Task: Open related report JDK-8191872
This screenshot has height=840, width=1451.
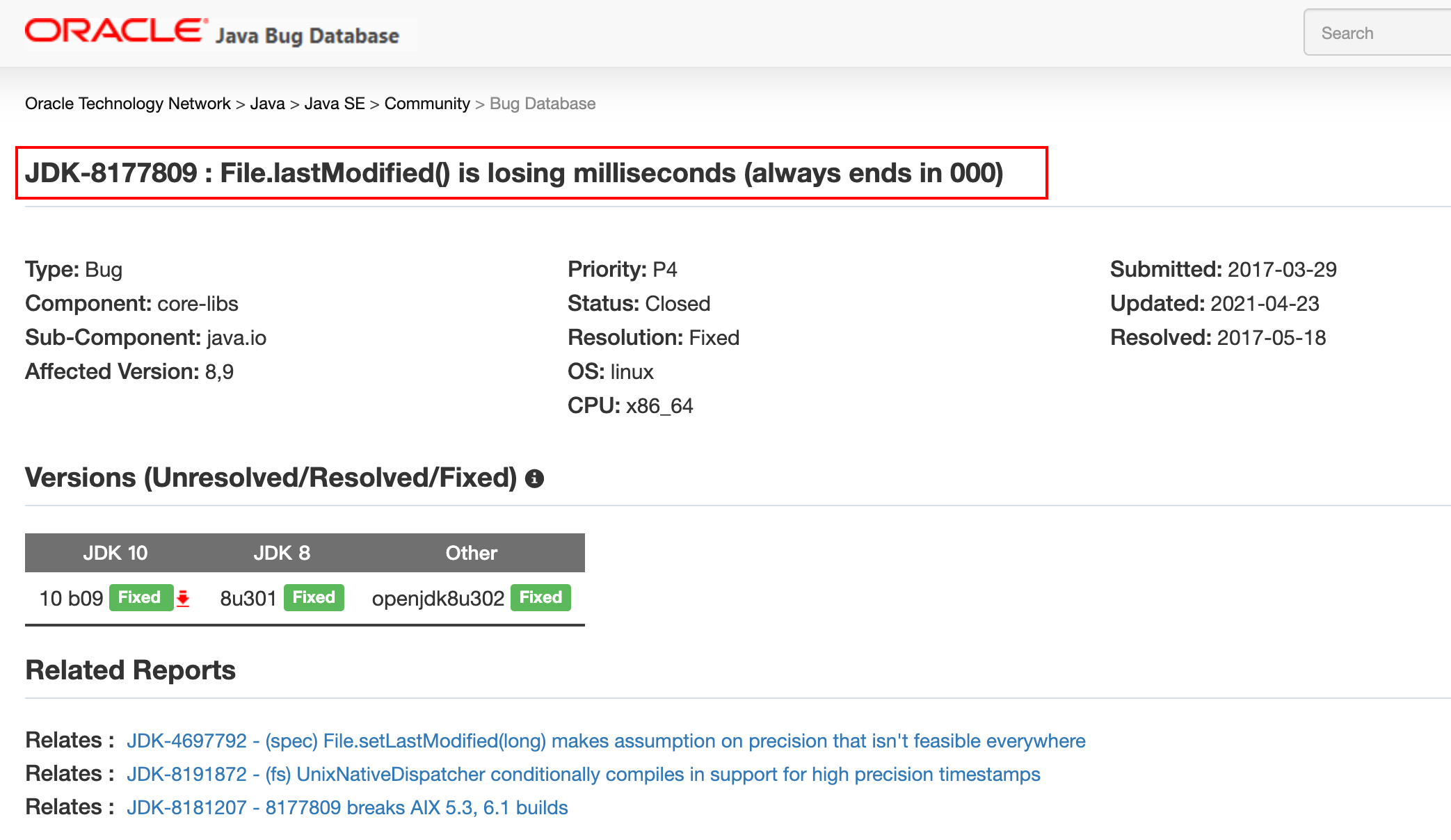Action: (x=584, y=774)
